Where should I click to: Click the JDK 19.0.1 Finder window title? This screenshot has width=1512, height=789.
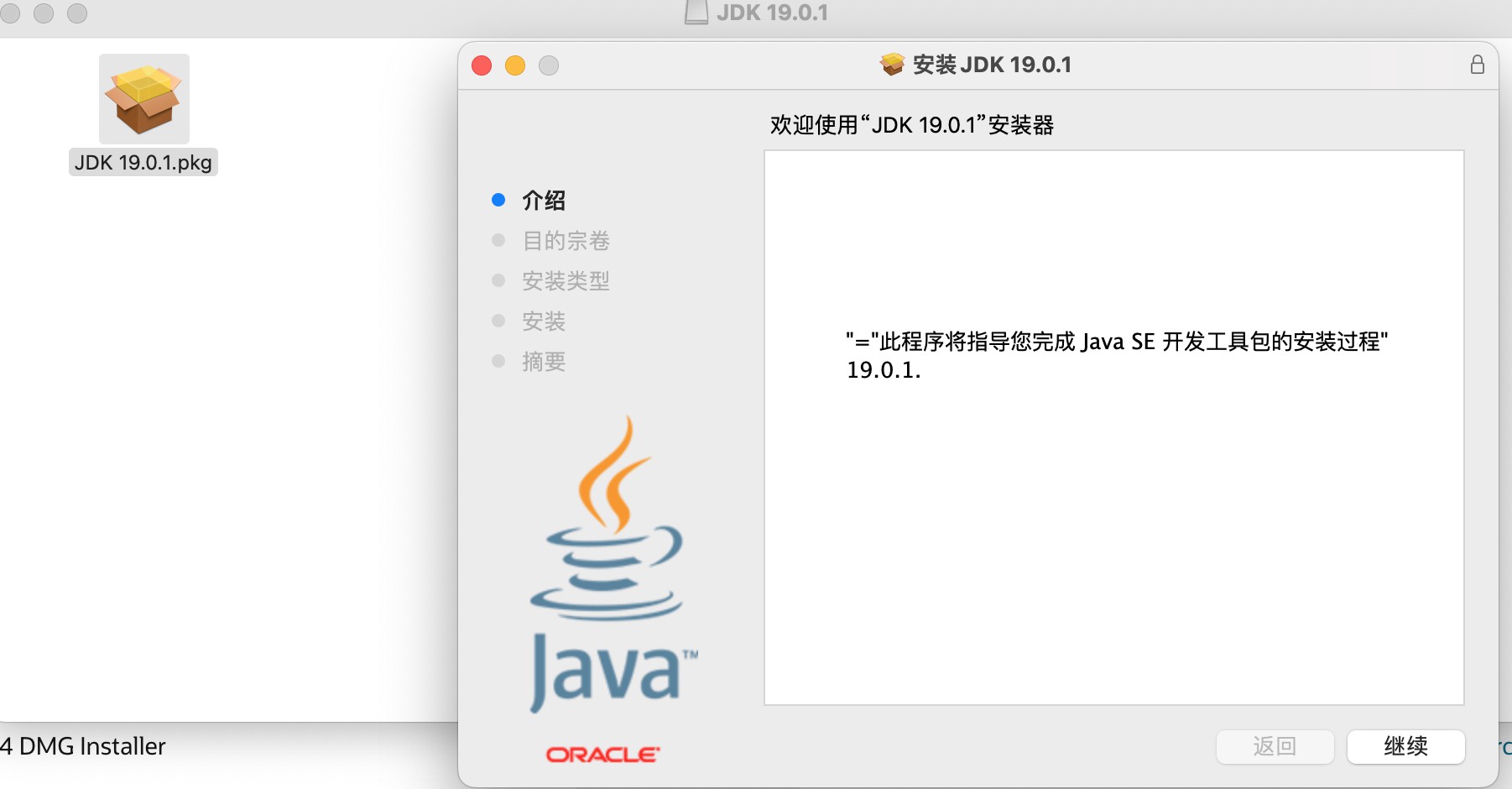tap(772, 12)
